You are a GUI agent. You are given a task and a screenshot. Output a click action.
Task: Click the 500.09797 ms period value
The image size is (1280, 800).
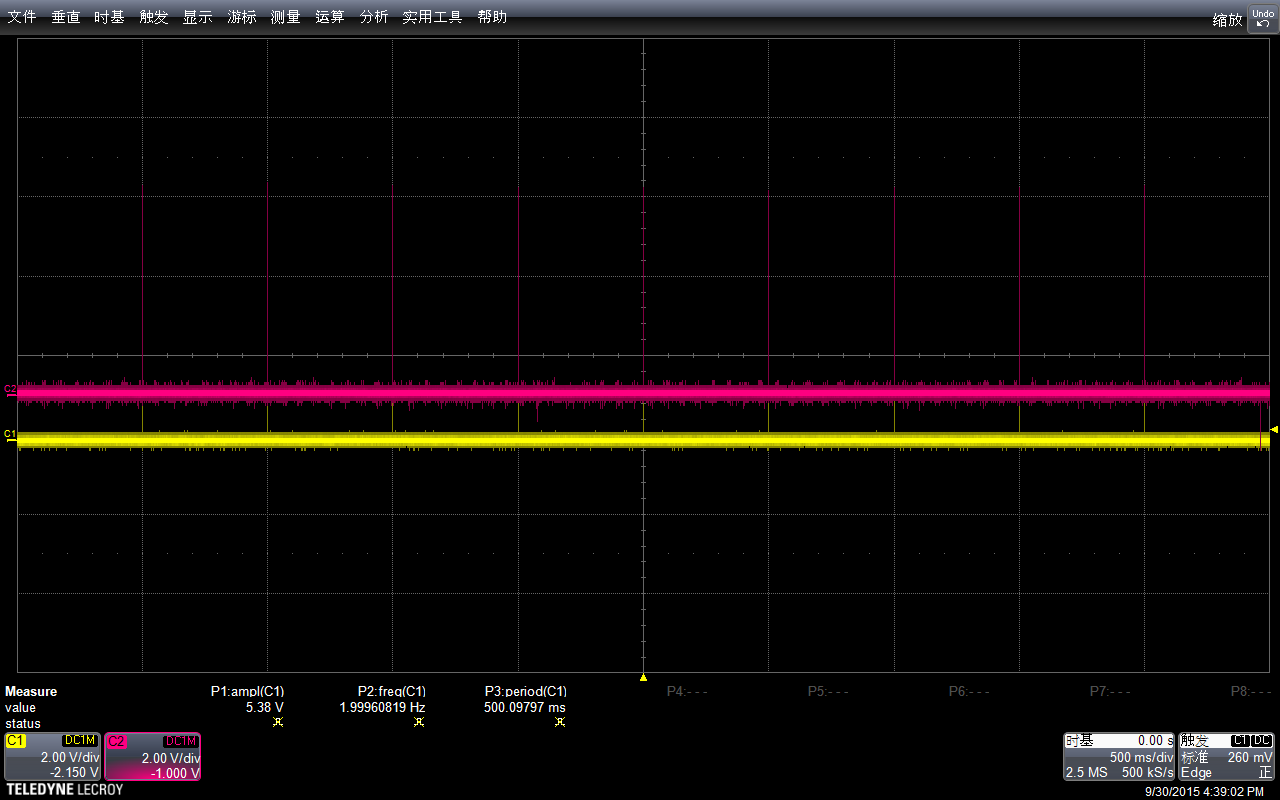[525, 707]
